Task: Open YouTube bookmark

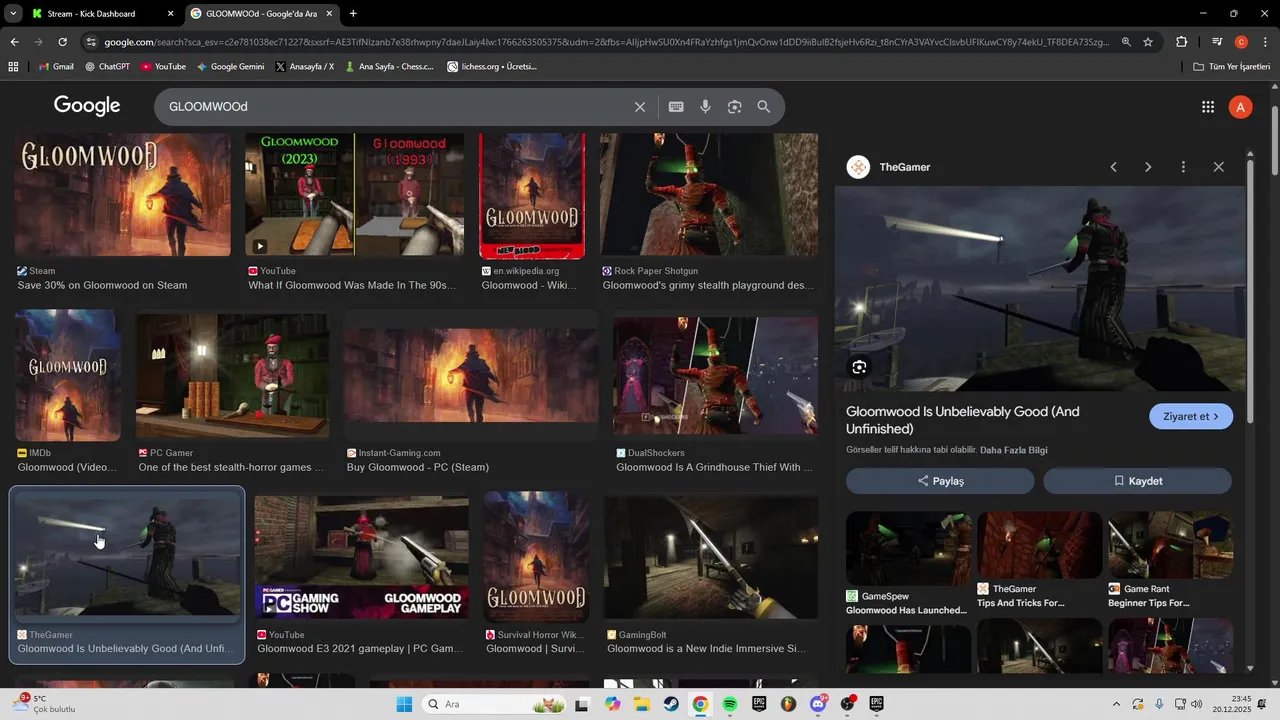Action: coord(163,67)
